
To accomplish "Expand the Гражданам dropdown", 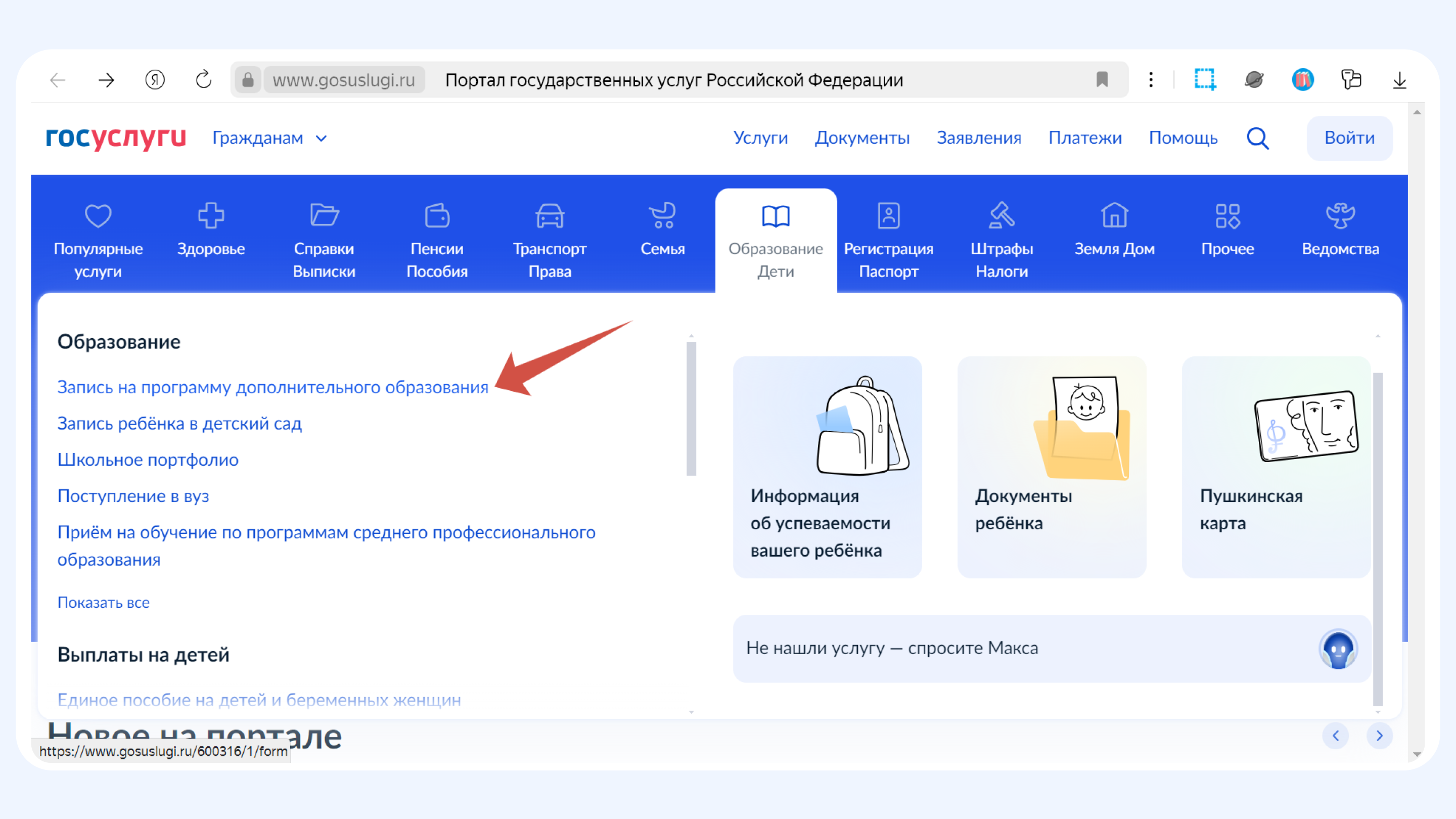I will click(x=269, y=138).
